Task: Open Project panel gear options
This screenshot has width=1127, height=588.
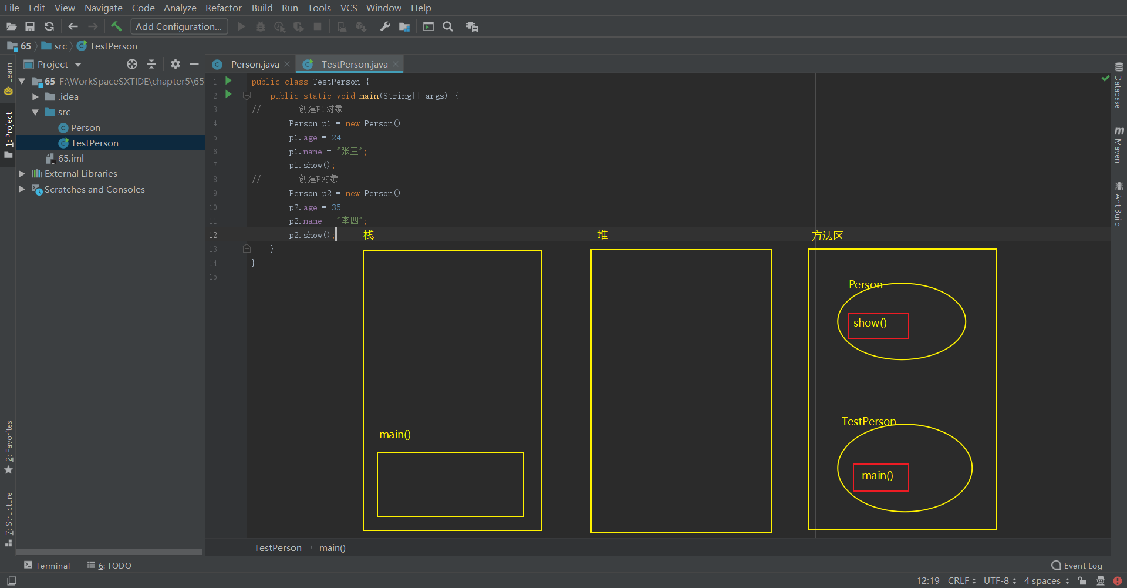Action: [175, 64]
